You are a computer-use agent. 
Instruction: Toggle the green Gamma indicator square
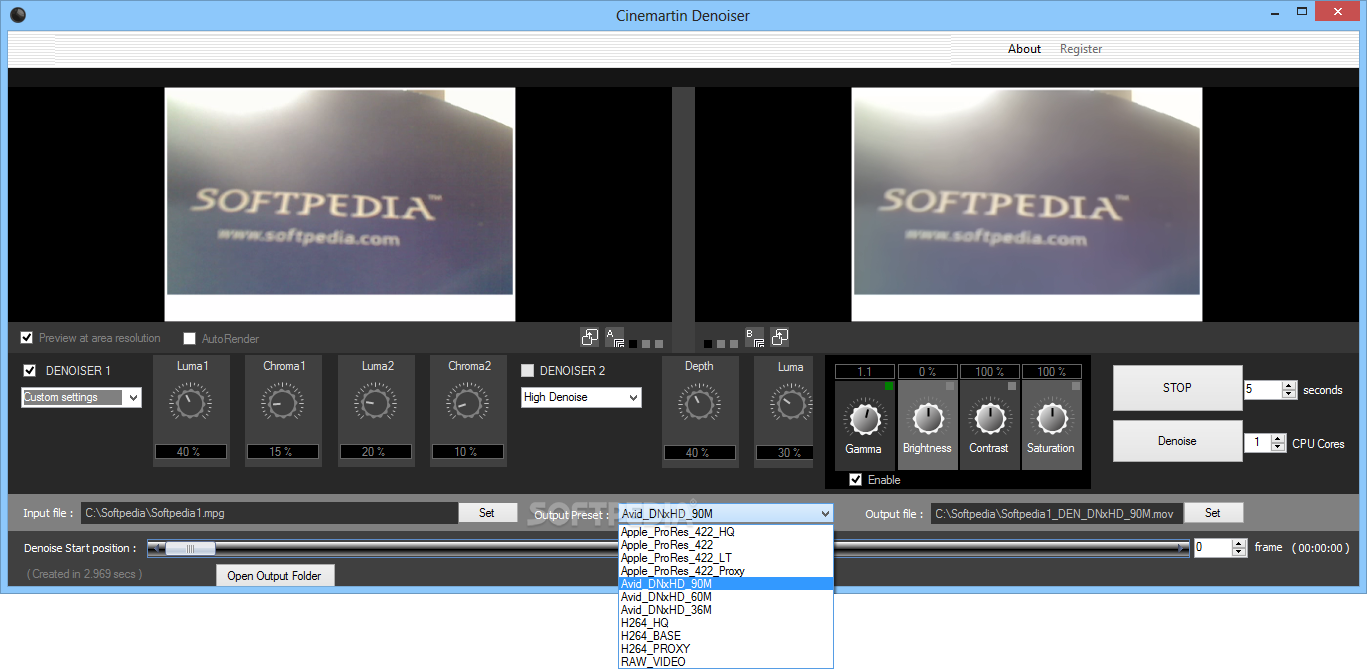tap(888, 386)
